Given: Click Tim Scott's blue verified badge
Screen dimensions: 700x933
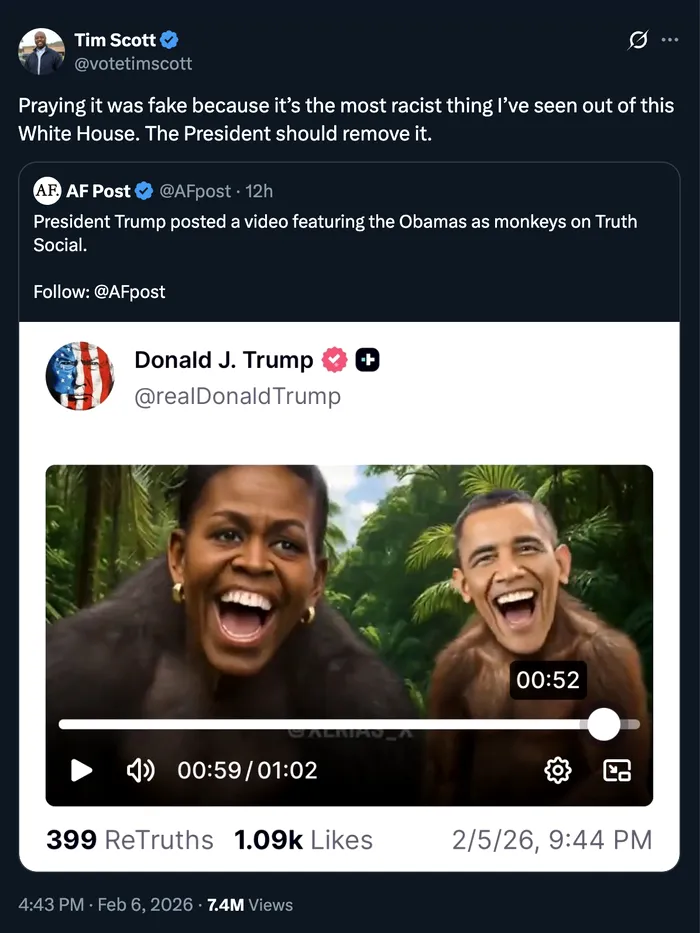Looking at the screenshot, I should pyautogui.click(x=170, y=40).
